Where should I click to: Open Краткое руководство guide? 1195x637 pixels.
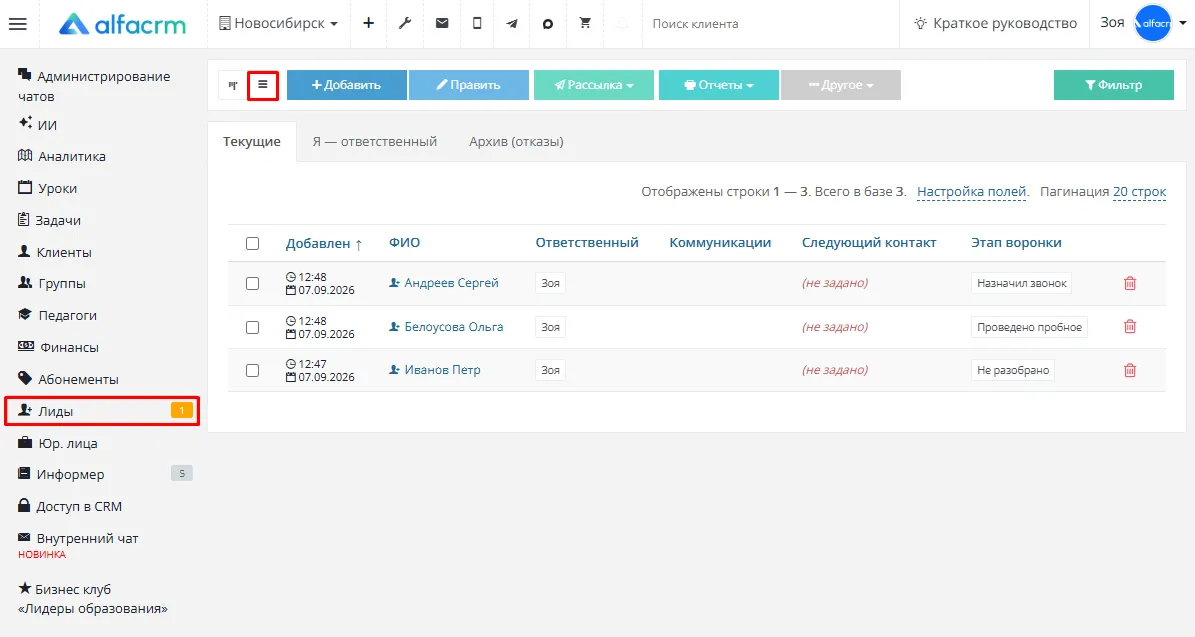click(x=995, y=24)
